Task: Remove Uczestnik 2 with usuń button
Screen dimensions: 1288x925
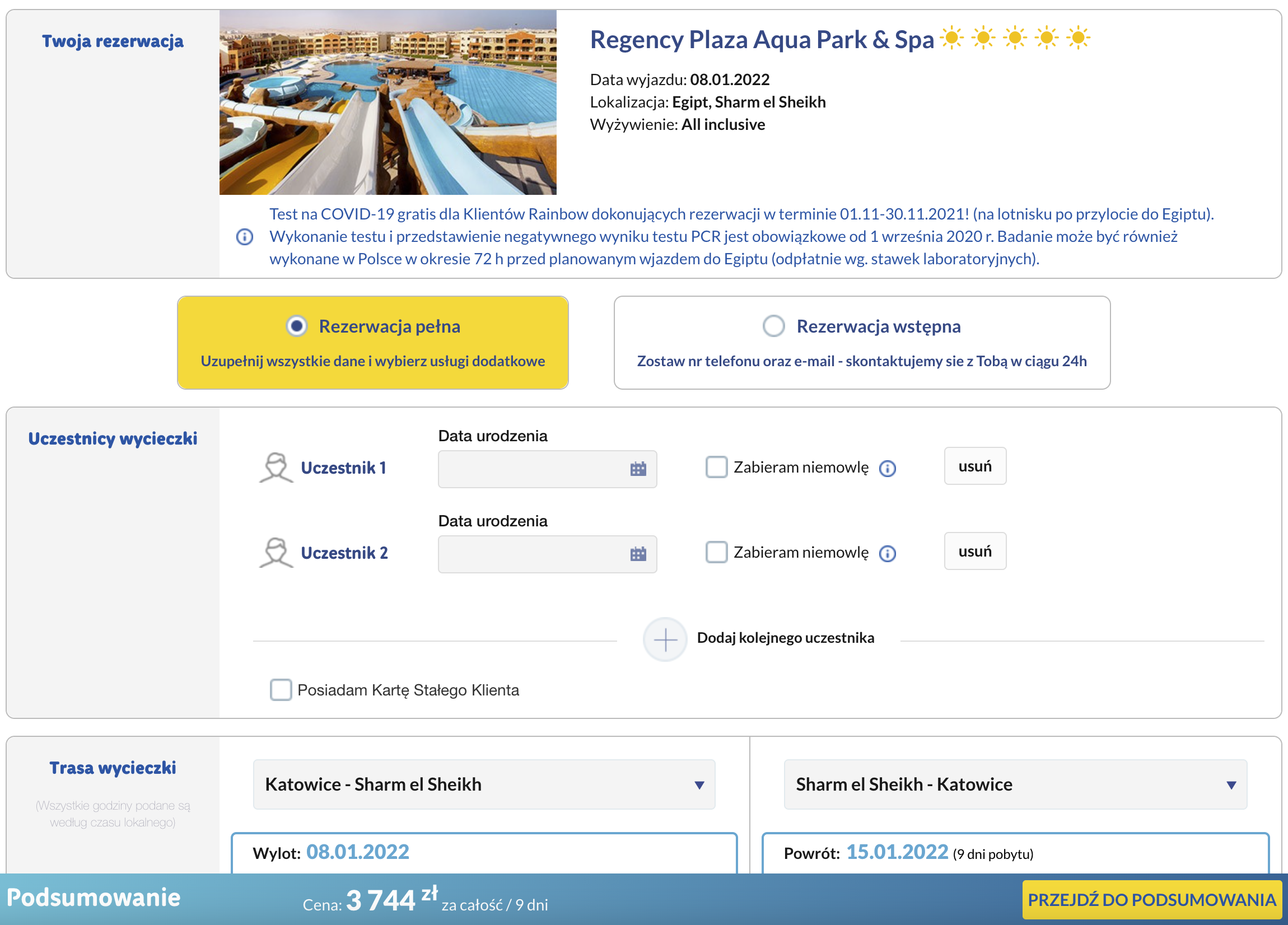Action: [975, 552]
